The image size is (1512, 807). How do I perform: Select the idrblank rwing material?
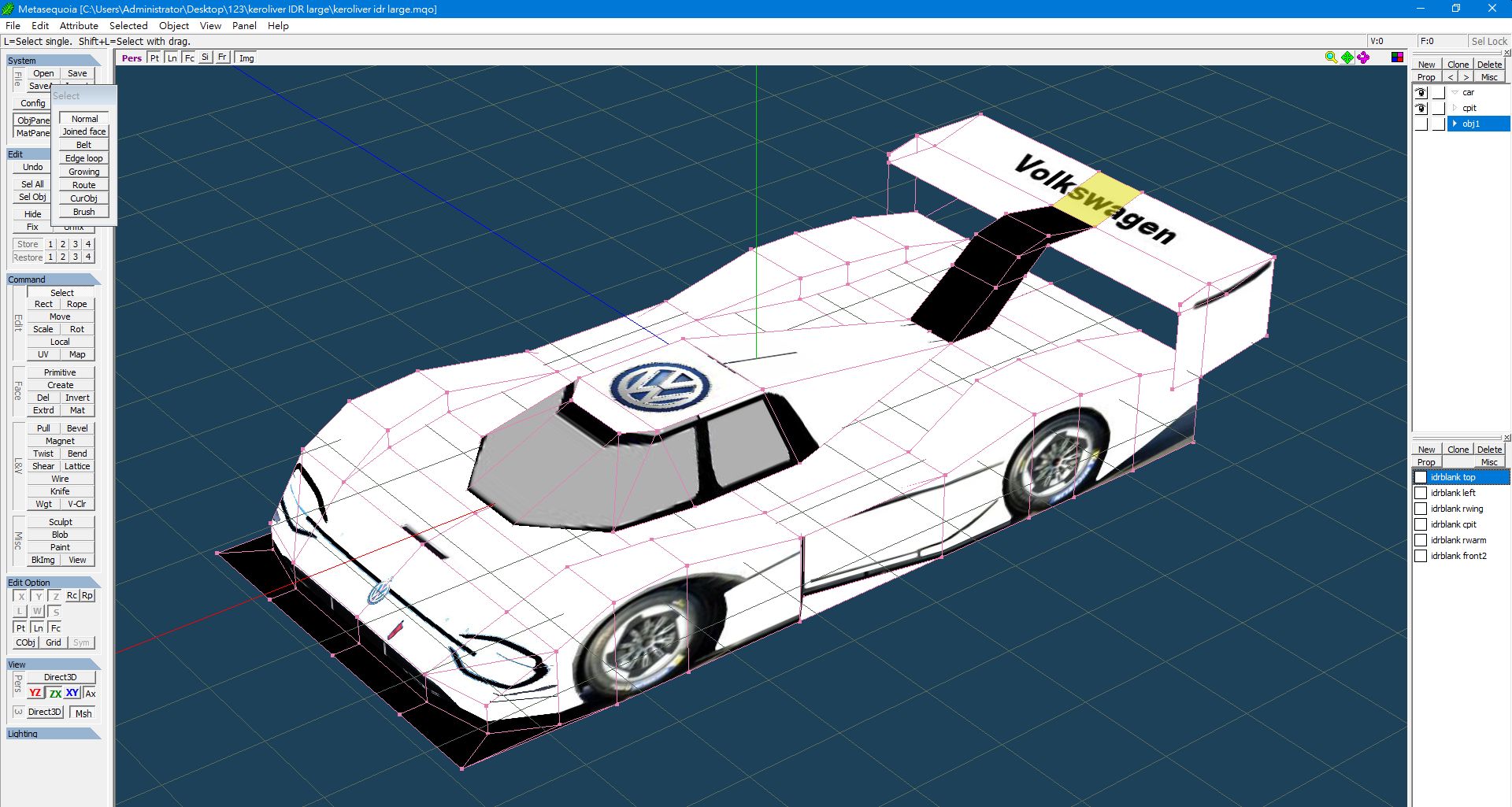tap(1456, 509)
